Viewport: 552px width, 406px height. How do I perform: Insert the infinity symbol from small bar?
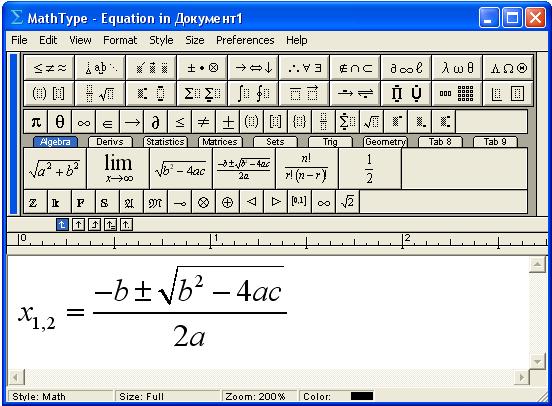coord(84,122)
